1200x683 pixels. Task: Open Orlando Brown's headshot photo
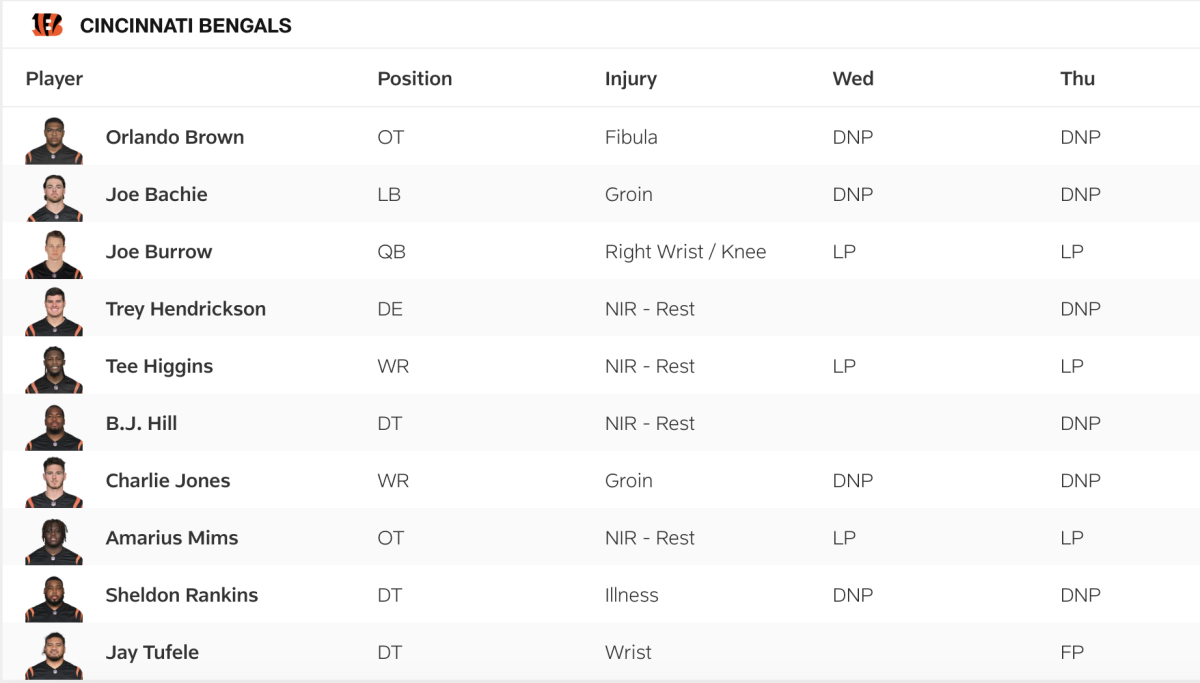point(54,140)
